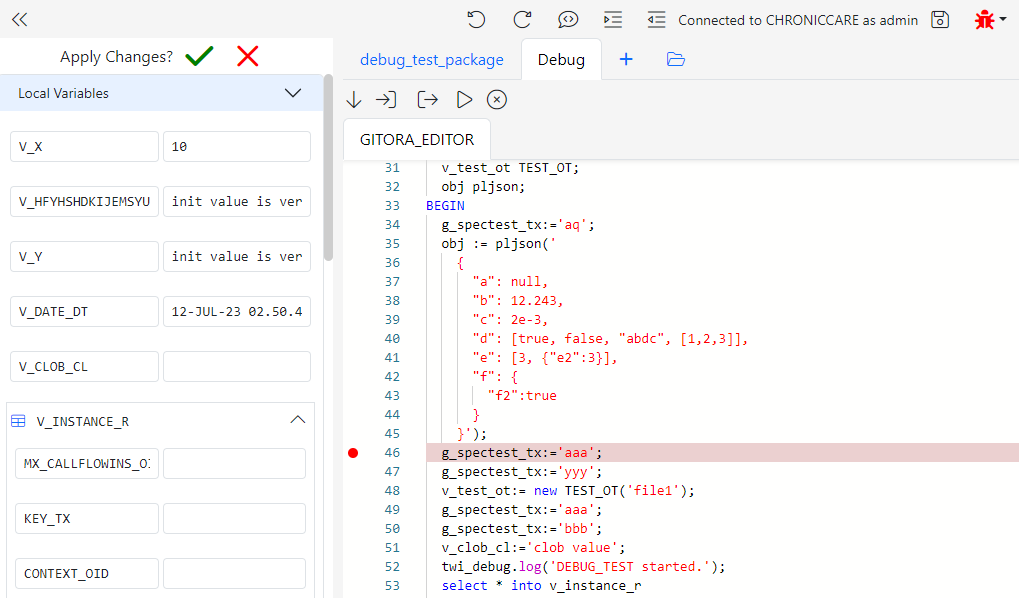This screenshot has width=1019, height=598.
Task: Click the Step Over debug icon
Action: [353, 99]
